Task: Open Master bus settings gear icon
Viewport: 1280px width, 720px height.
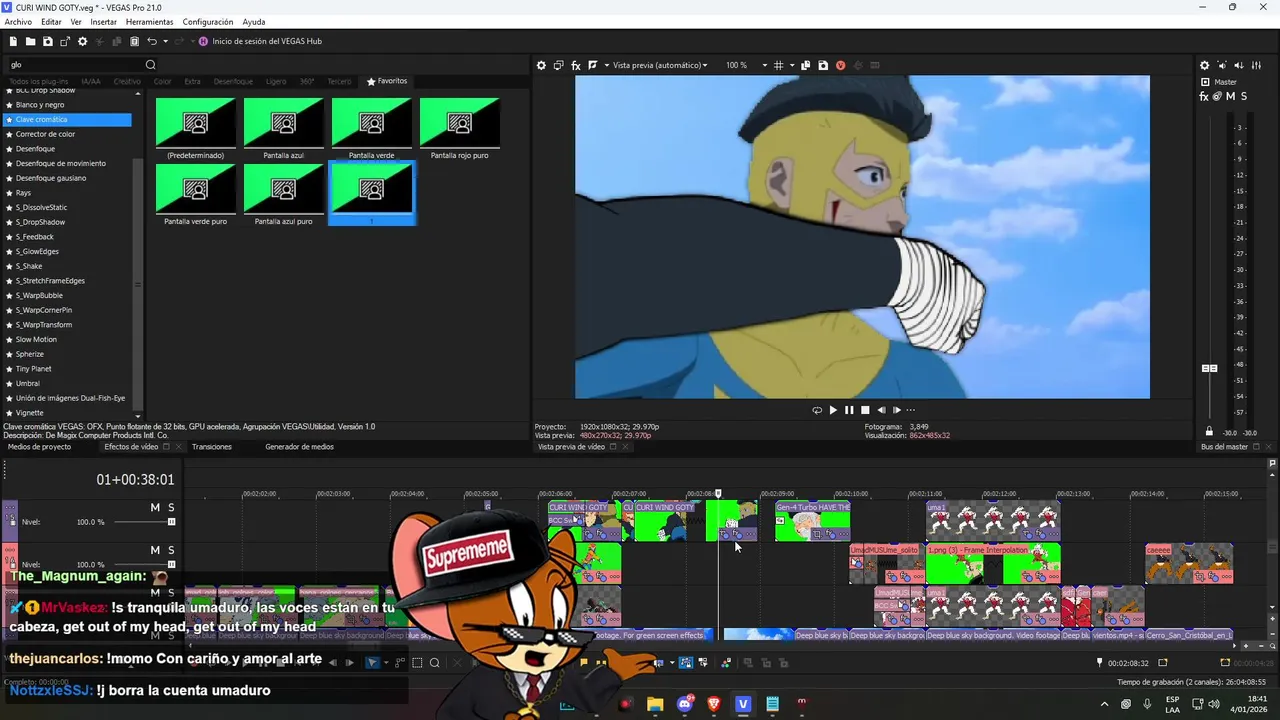Action: tap(1204, 65)
